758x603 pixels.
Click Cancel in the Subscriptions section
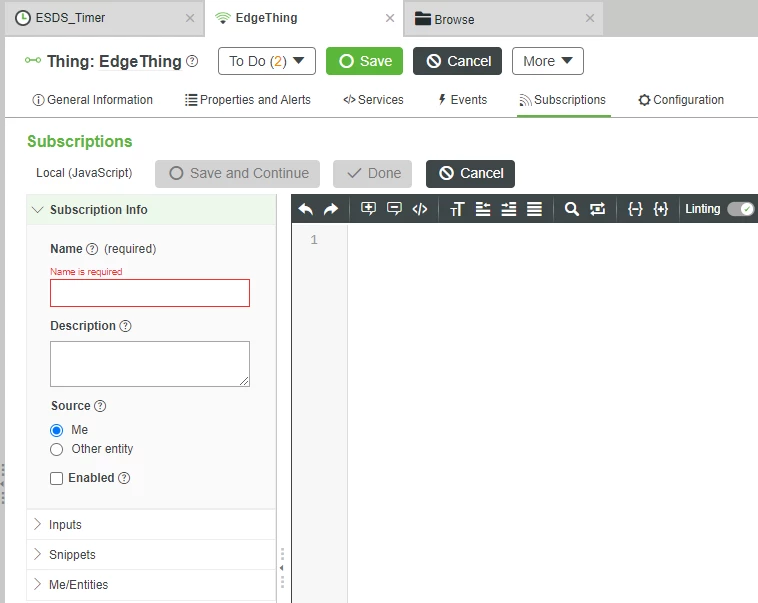[x=470, y=174]
